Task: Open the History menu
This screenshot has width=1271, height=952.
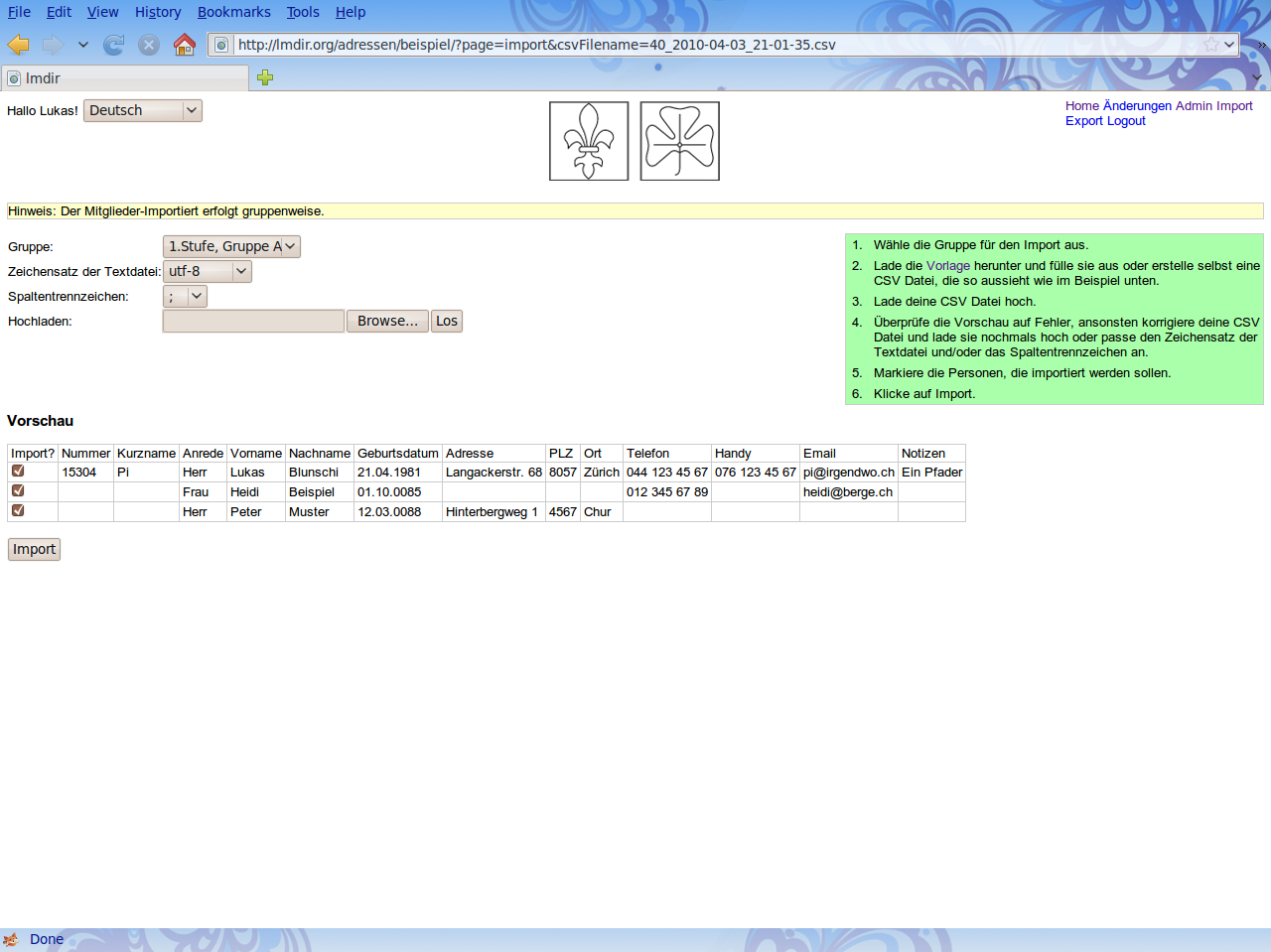Action: [158, 12]
